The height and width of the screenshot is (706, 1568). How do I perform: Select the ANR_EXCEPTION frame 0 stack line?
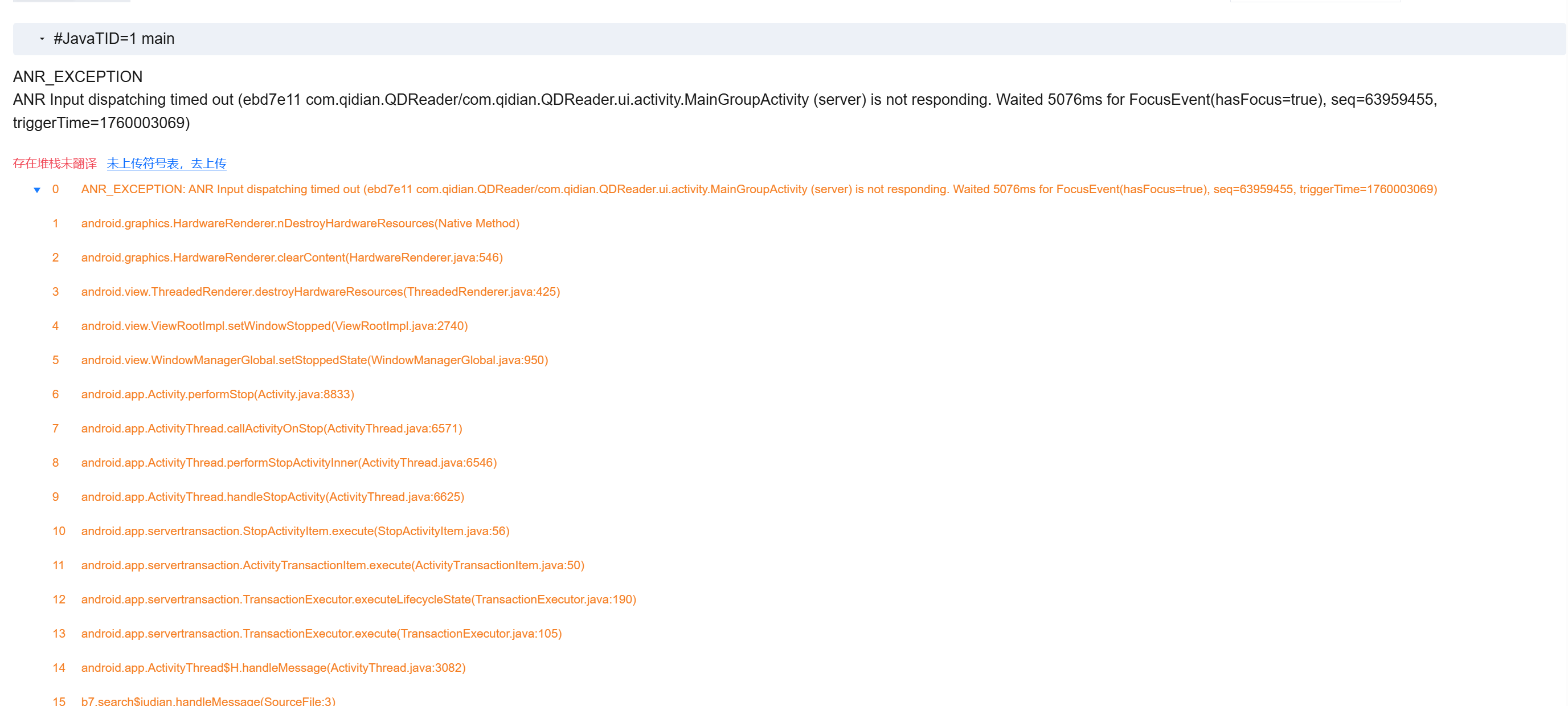pos(759,189)
